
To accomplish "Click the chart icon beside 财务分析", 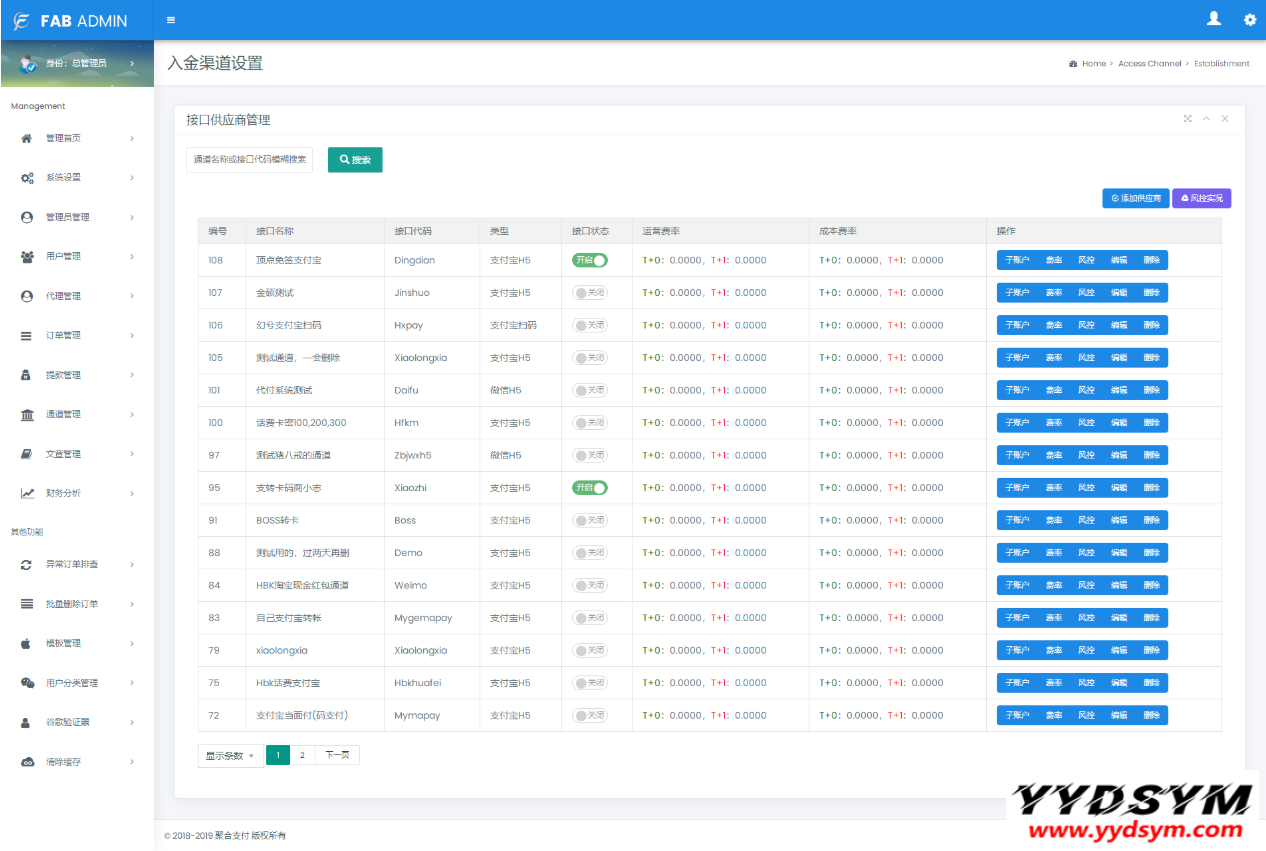I will (x=27, y=493).
